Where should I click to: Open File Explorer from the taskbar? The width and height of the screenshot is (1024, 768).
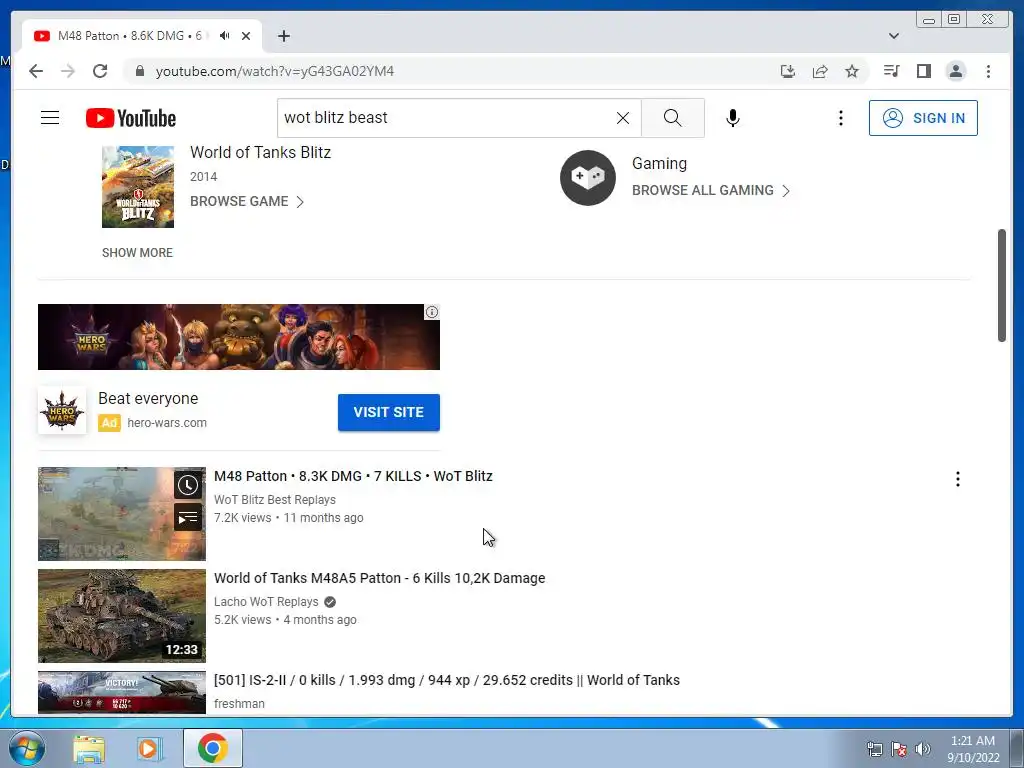(x=89, y=748)
